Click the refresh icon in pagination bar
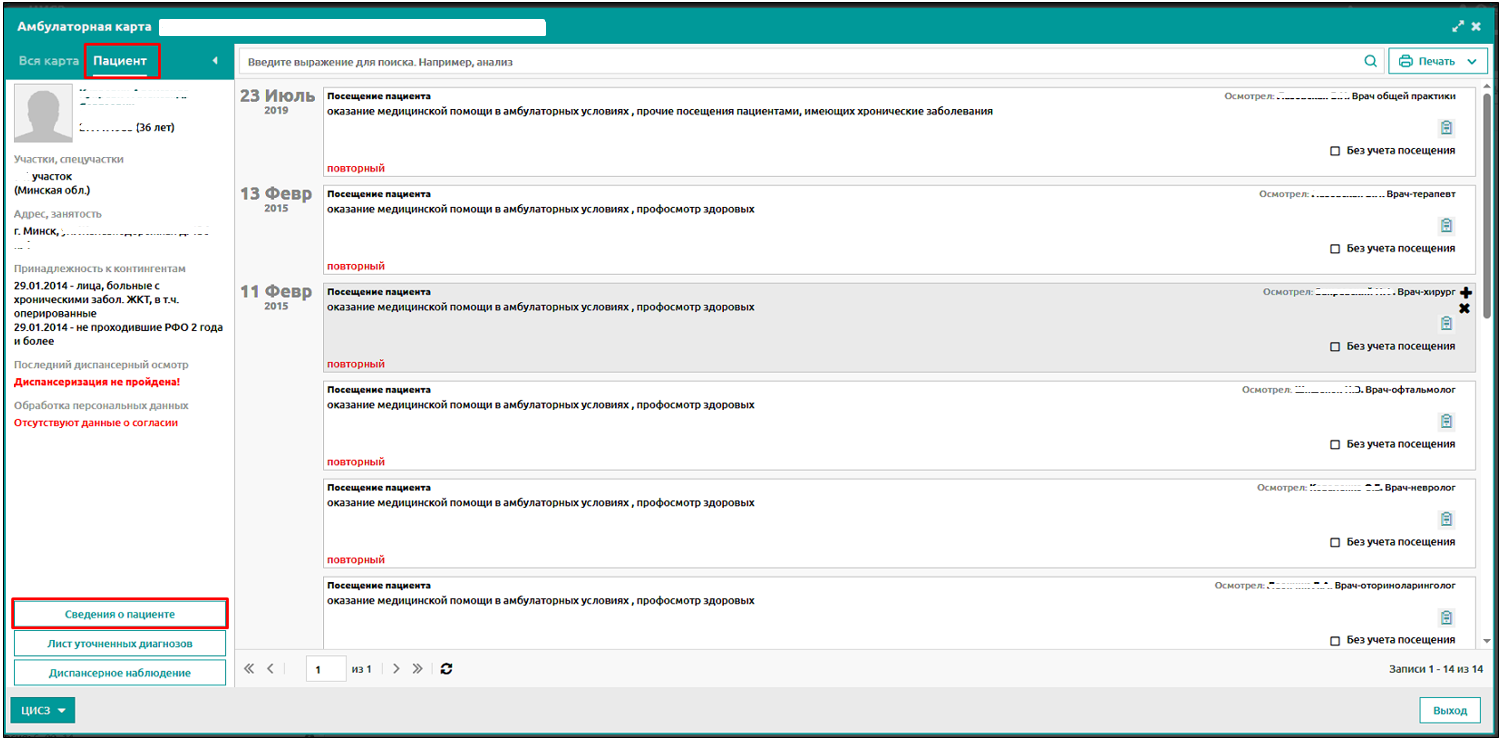 pyautogui.click(x=446, y=669)
